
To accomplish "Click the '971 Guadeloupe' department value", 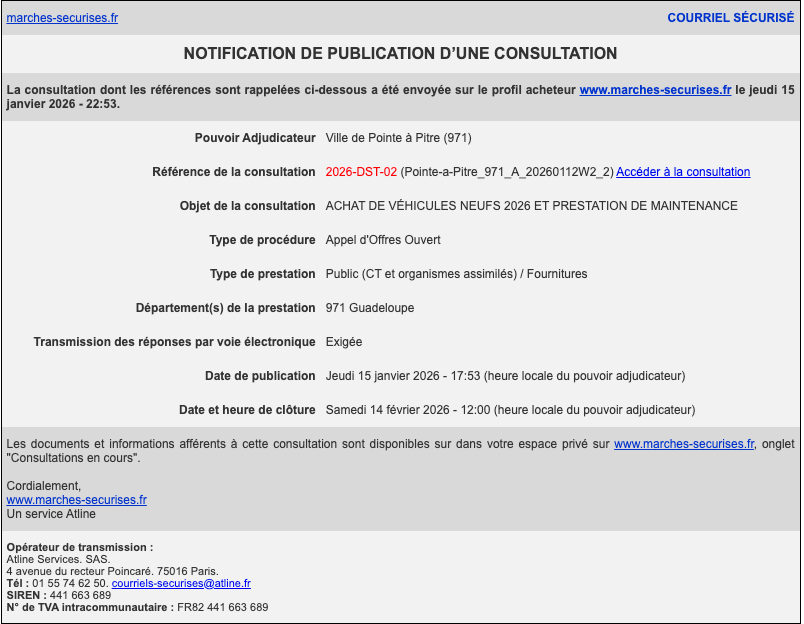I will (370, 308).
